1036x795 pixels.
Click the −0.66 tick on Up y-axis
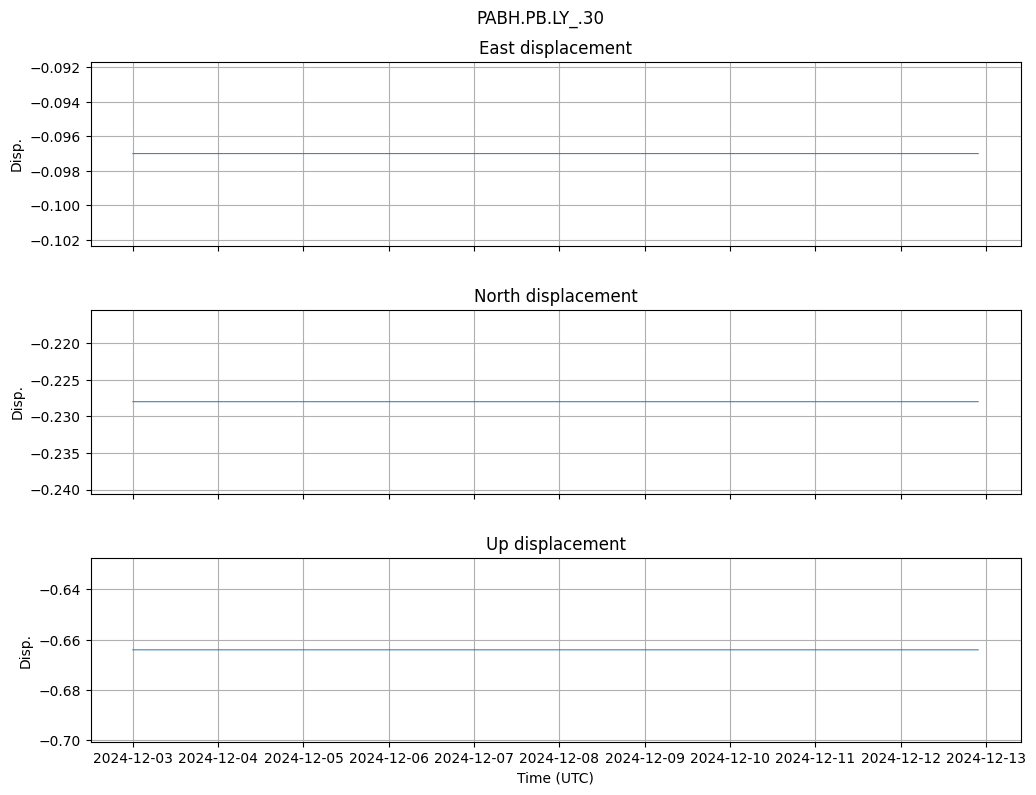pyautogui.click(x=64, y=640)
